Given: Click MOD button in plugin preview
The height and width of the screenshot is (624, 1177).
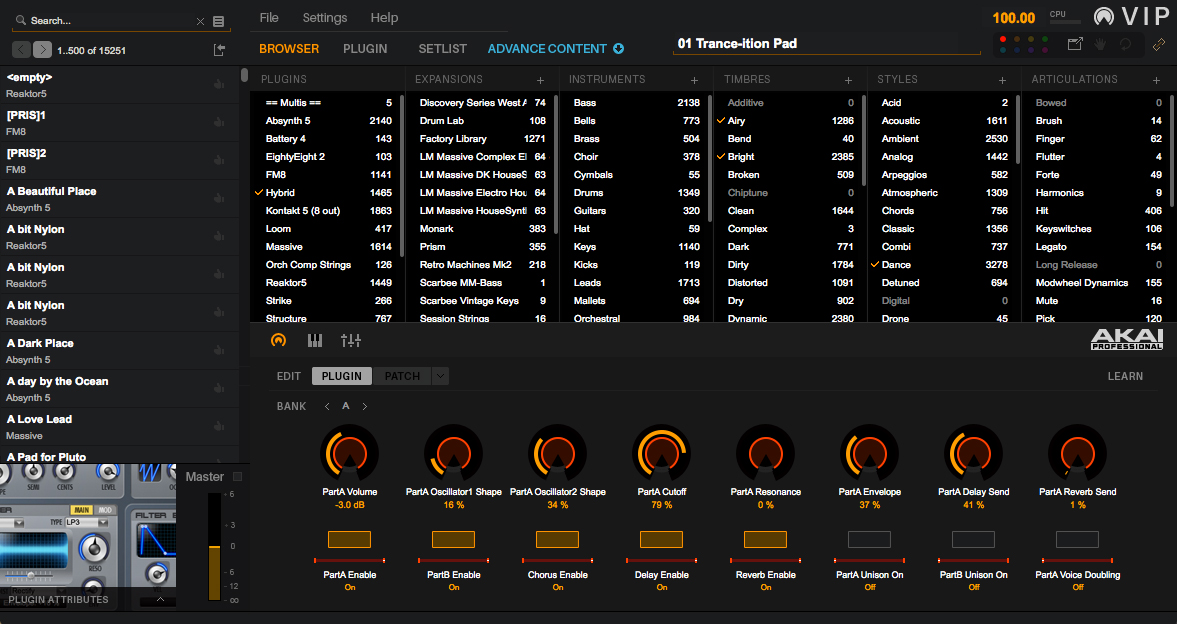Looking at the screenshot, I should coord(104,510).
